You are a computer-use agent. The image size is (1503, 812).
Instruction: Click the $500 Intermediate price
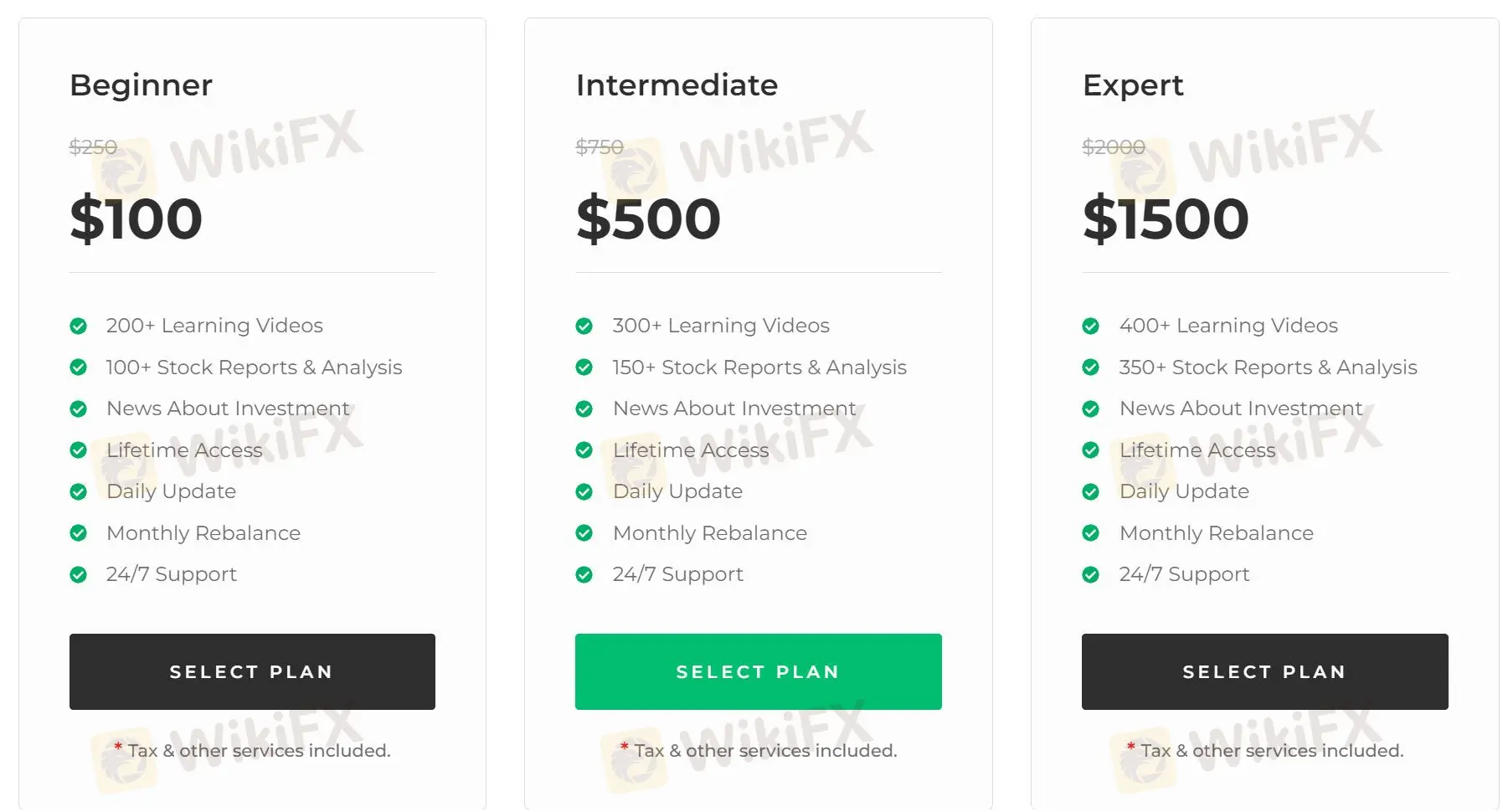pos(648,218)
